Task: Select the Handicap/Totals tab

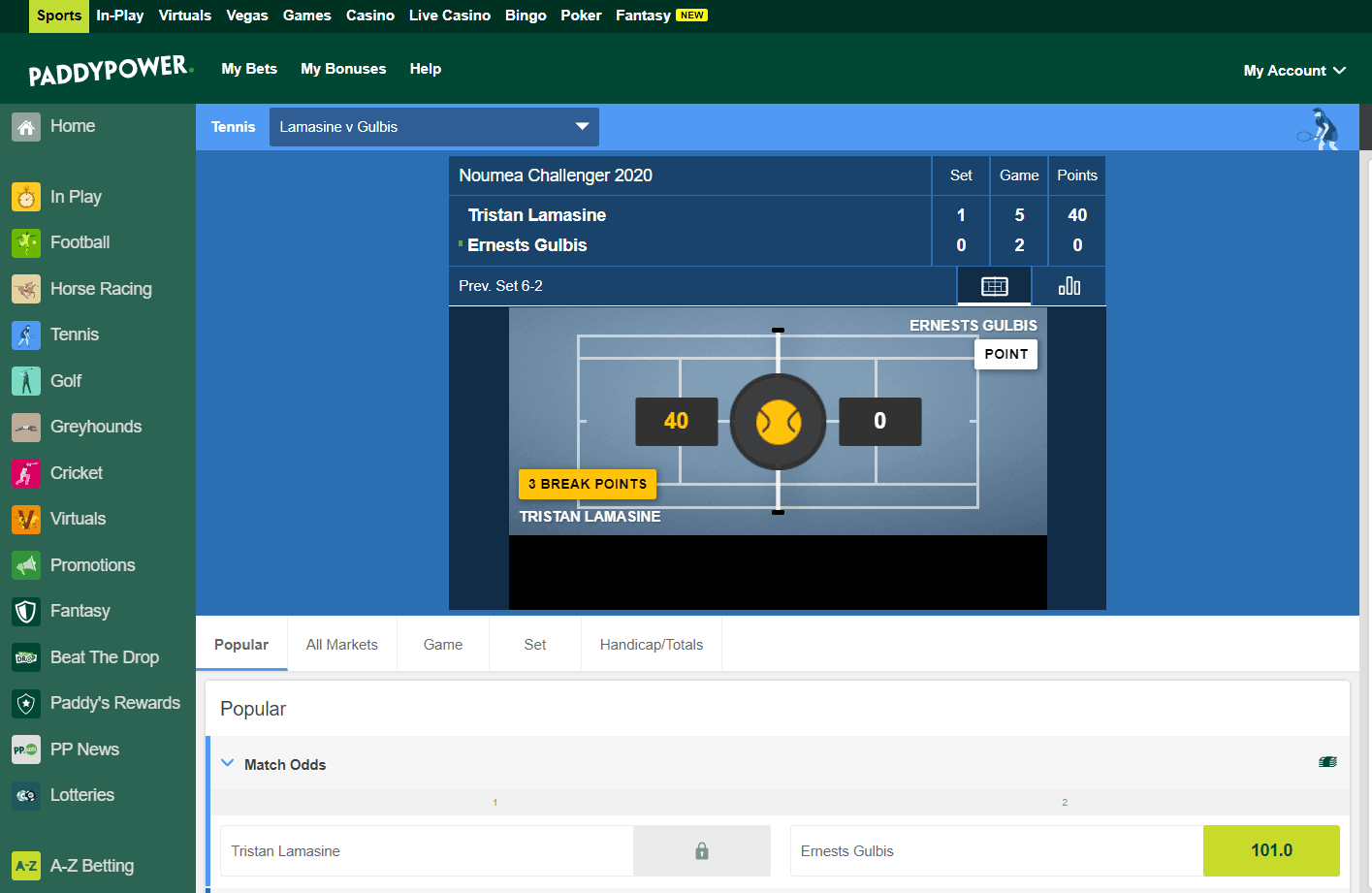Action: [652, 645]
